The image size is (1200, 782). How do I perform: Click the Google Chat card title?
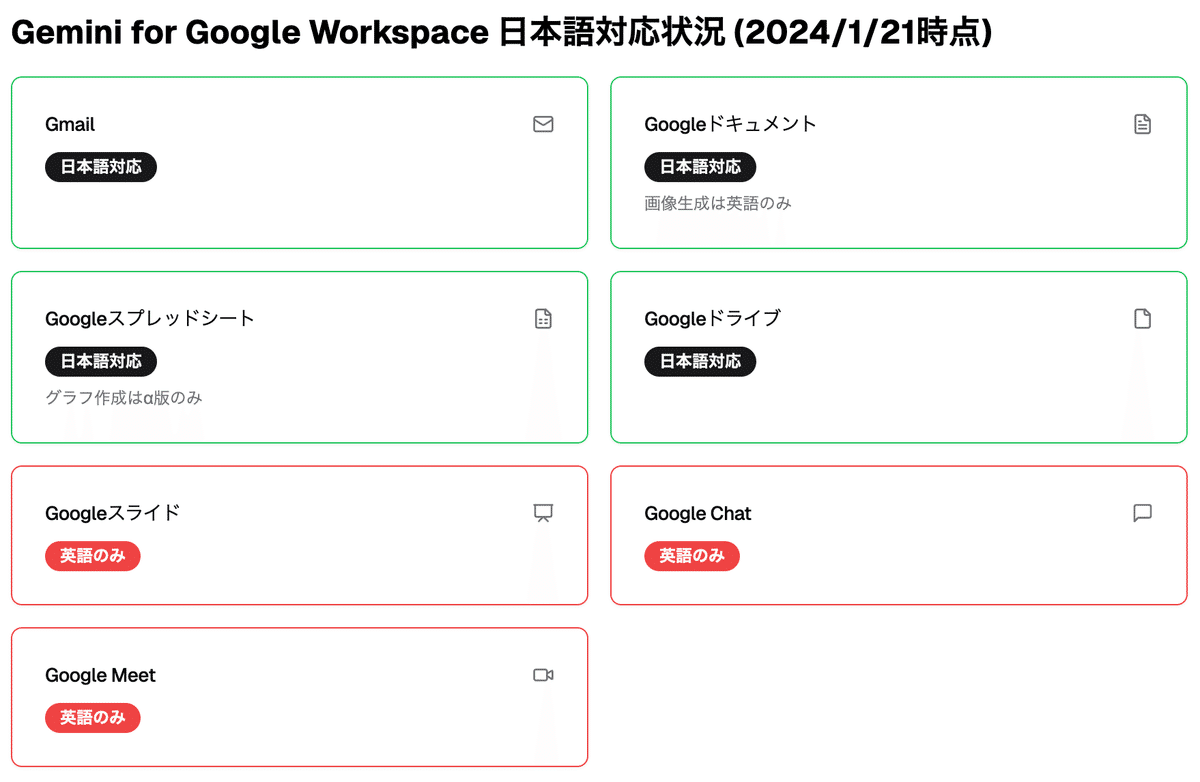point(697,514)
